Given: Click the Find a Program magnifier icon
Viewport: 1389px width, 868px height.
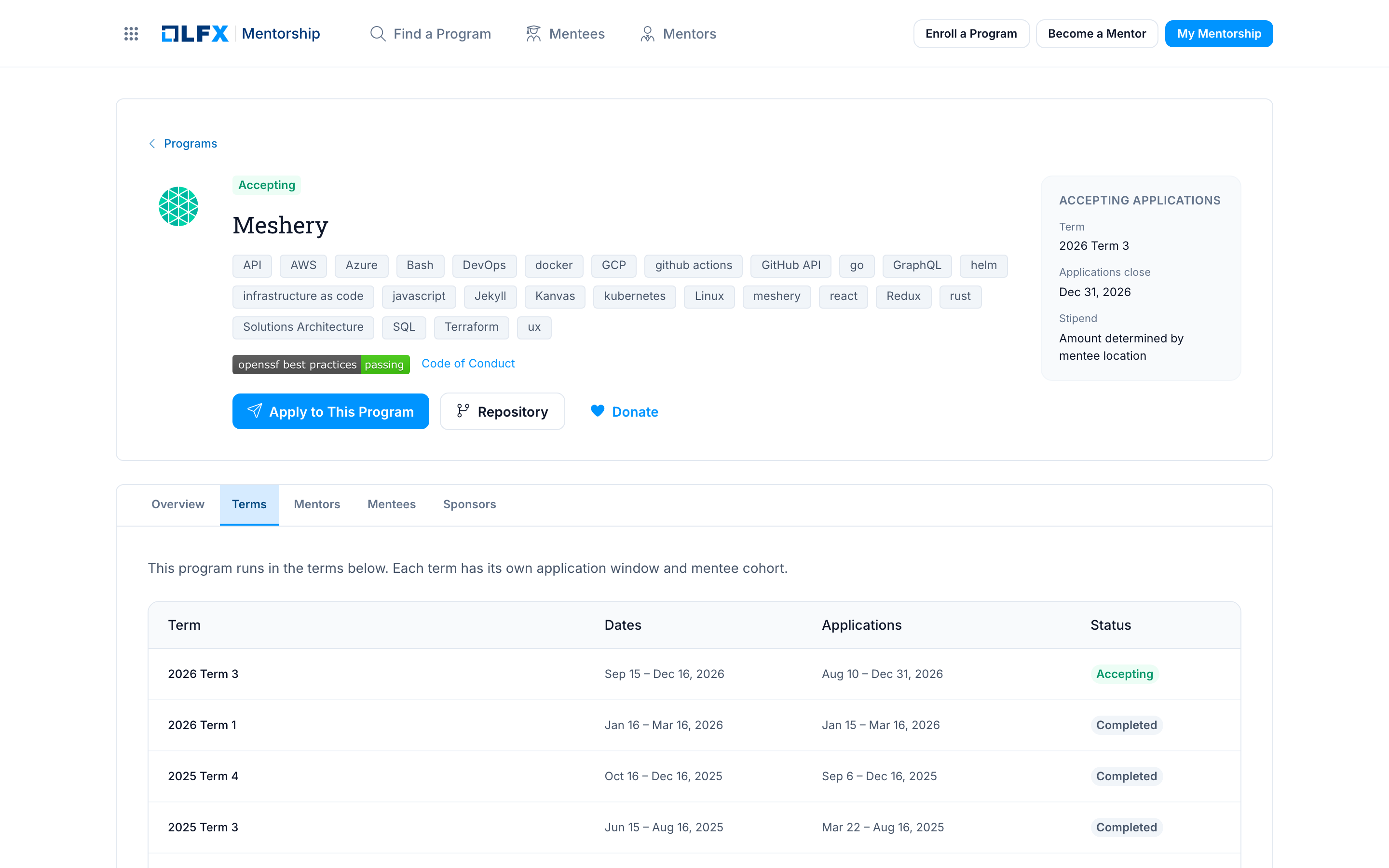Looking at the screenshot, I should point(378,34).
